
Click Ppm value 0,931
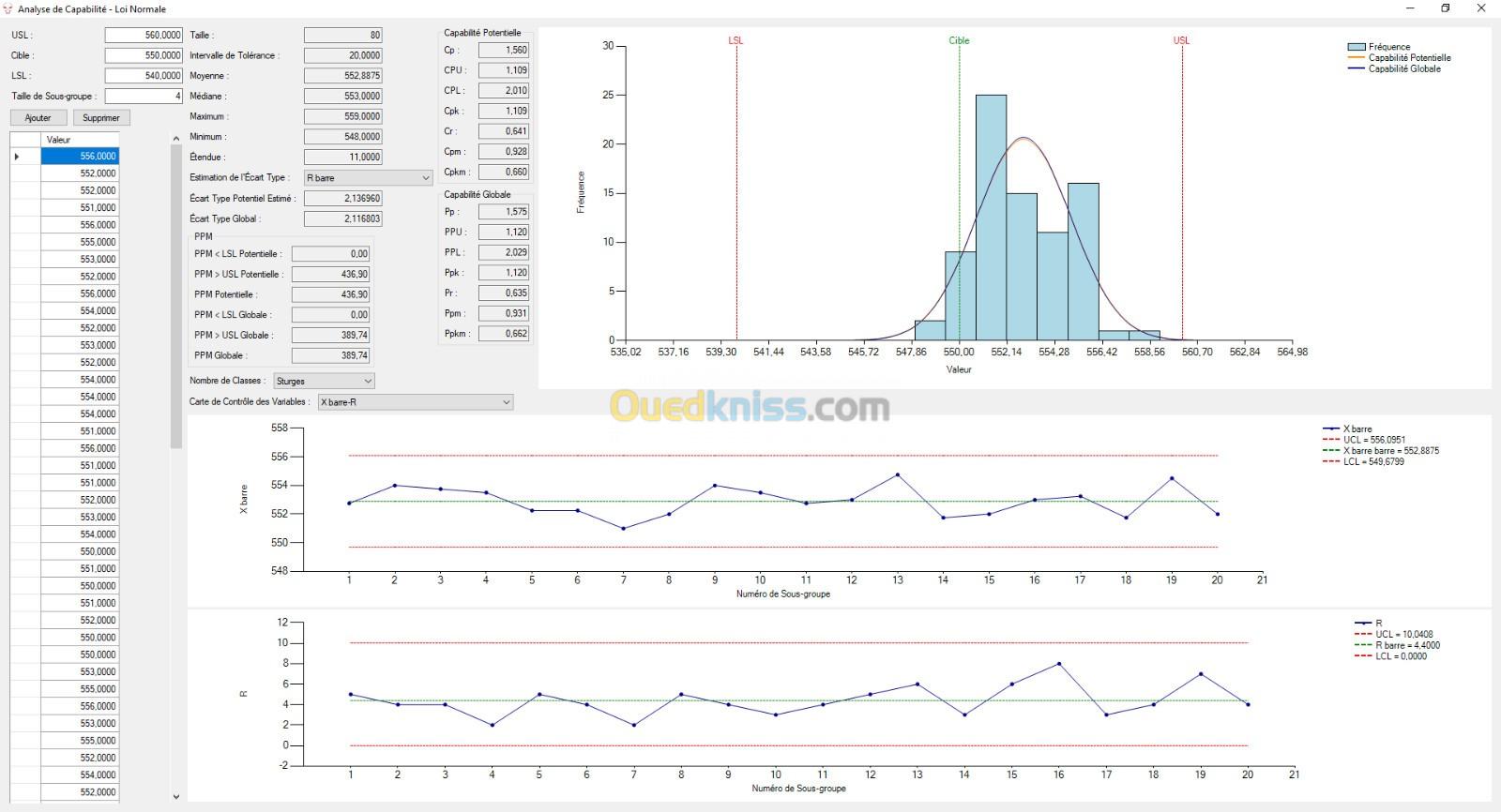click(504, 313)
